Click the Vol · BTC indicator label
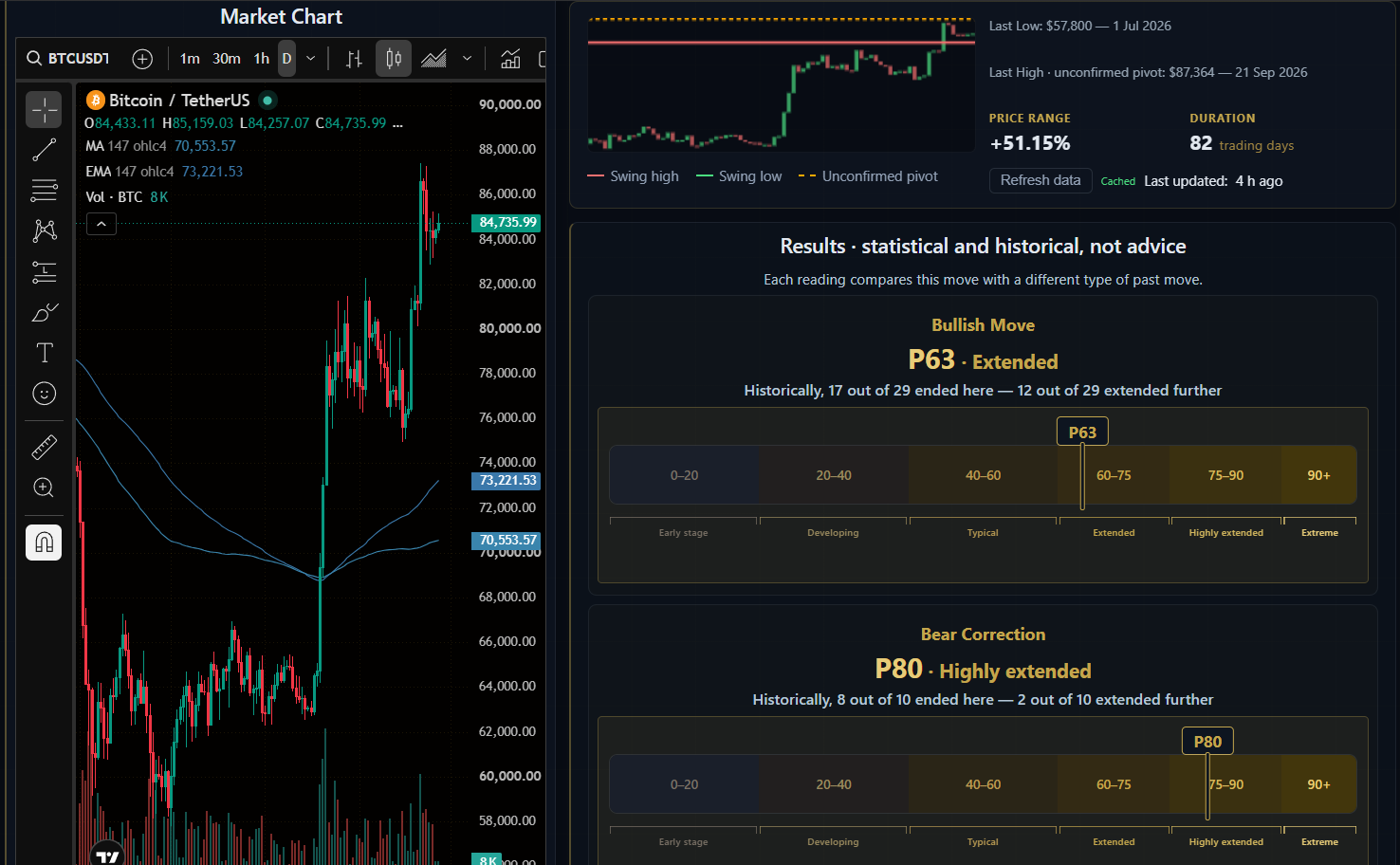The height and width of the screenshot is (865, 1400). point(114,197)
